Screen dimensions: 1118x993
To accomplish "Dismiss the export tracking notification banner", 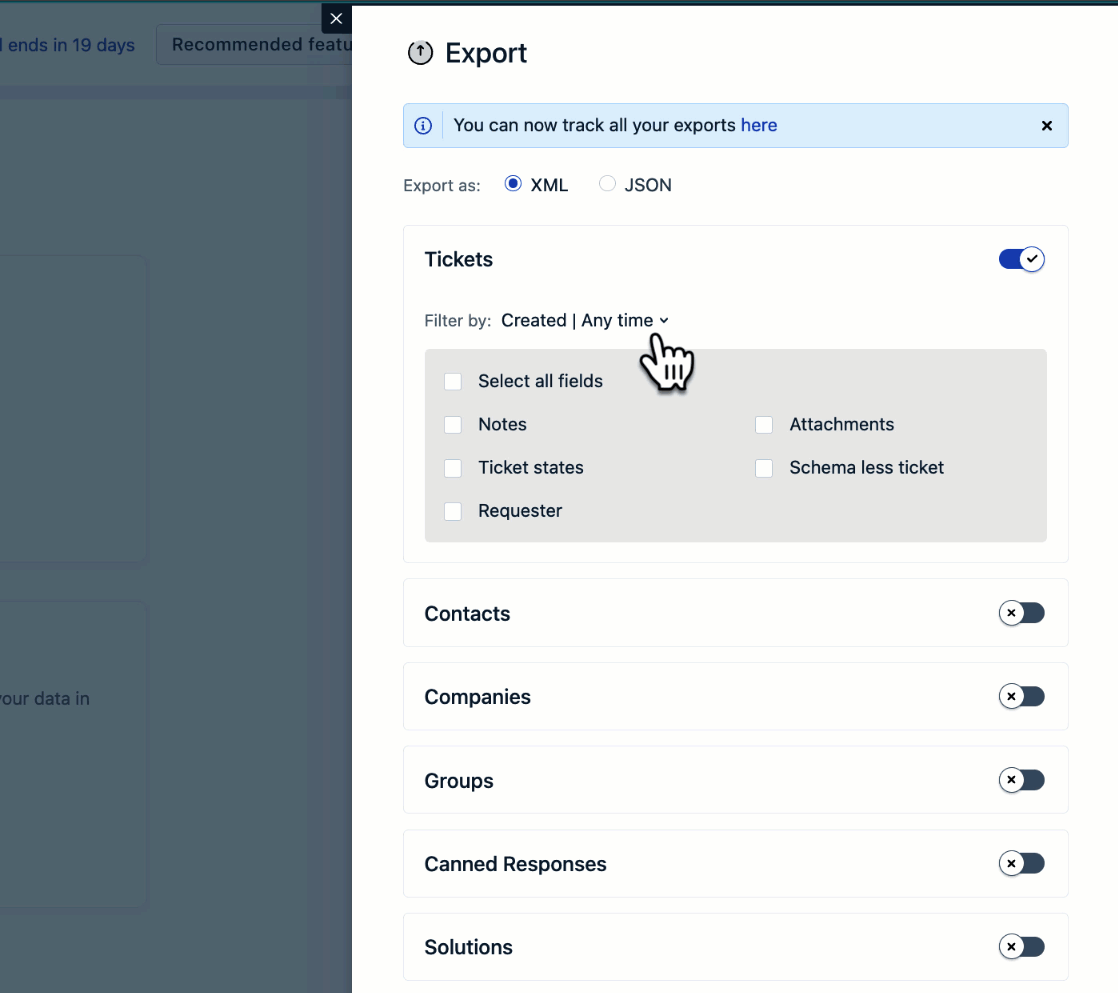I will (1047, 126).
